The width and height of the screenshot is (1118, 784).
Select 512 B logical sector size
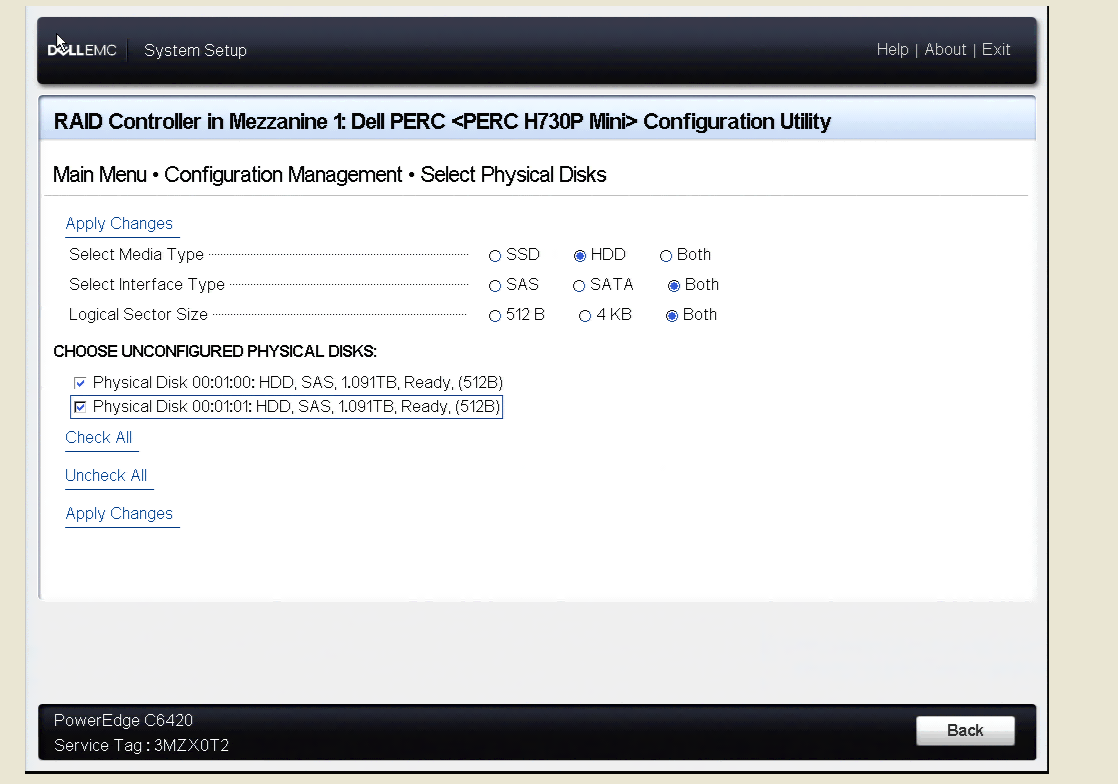coord(495,316)
